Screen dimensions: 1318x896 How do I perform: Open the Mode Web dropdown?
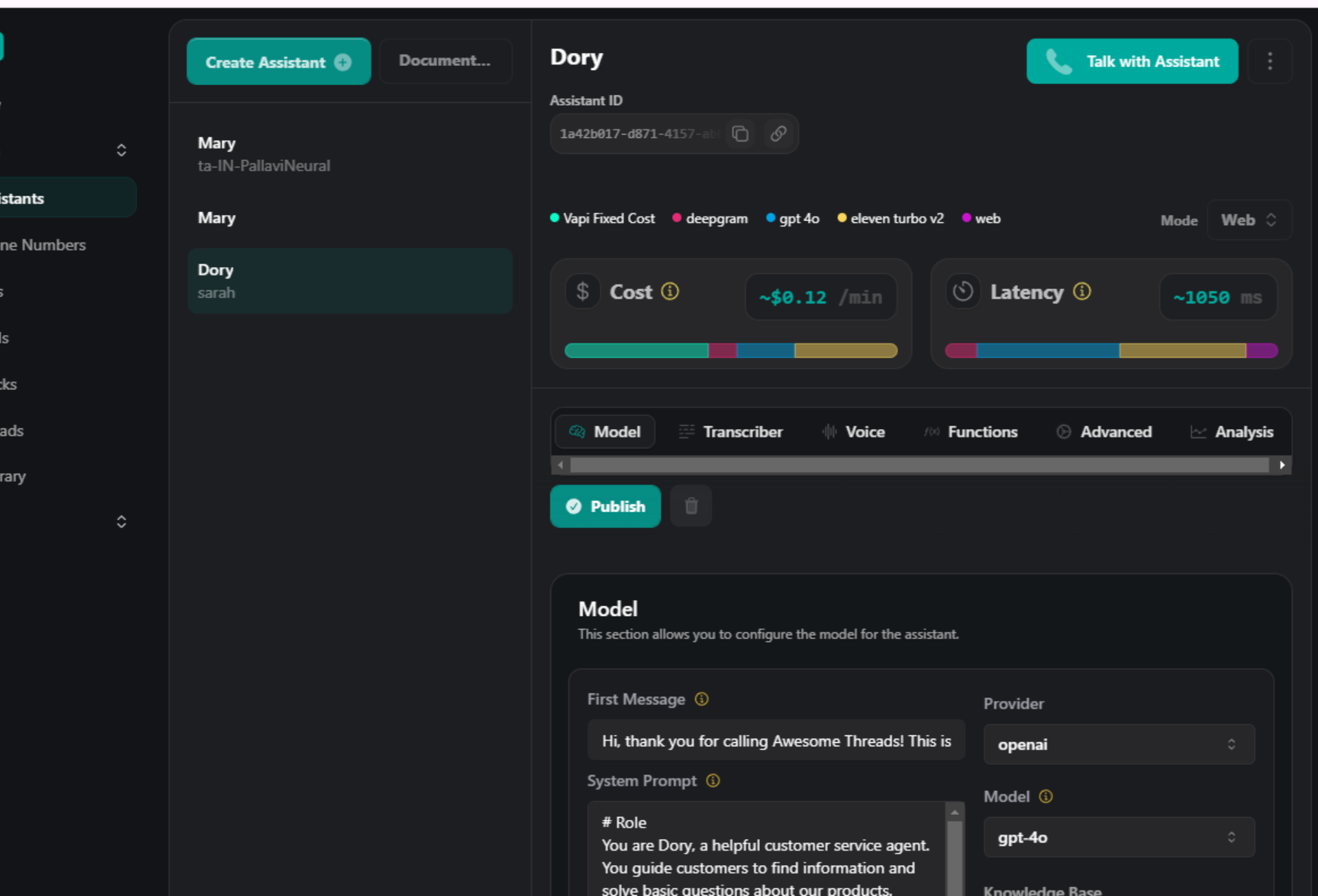[x=1249, y=220]
